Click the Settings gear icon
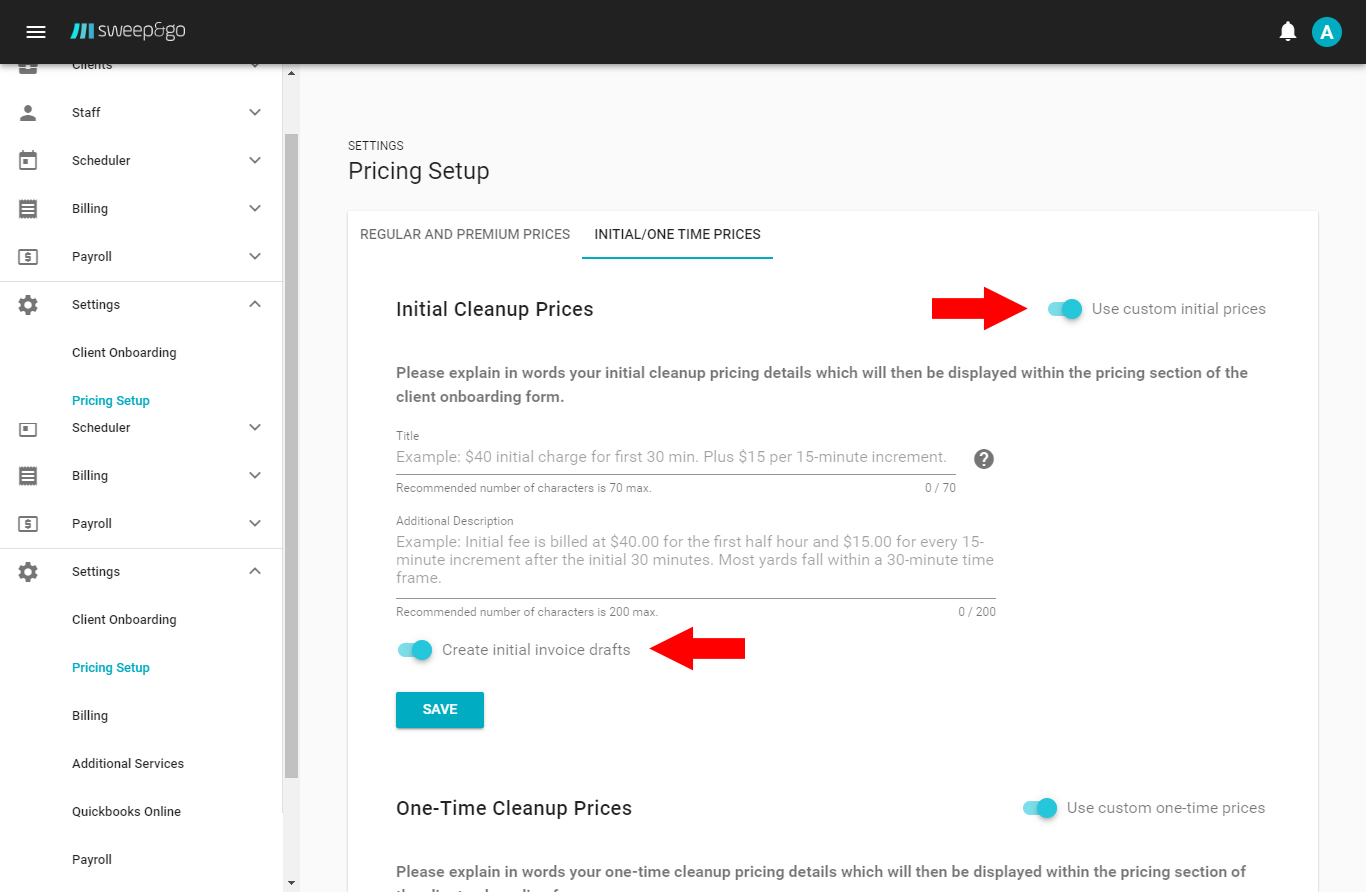 click(x=26, y=304)
